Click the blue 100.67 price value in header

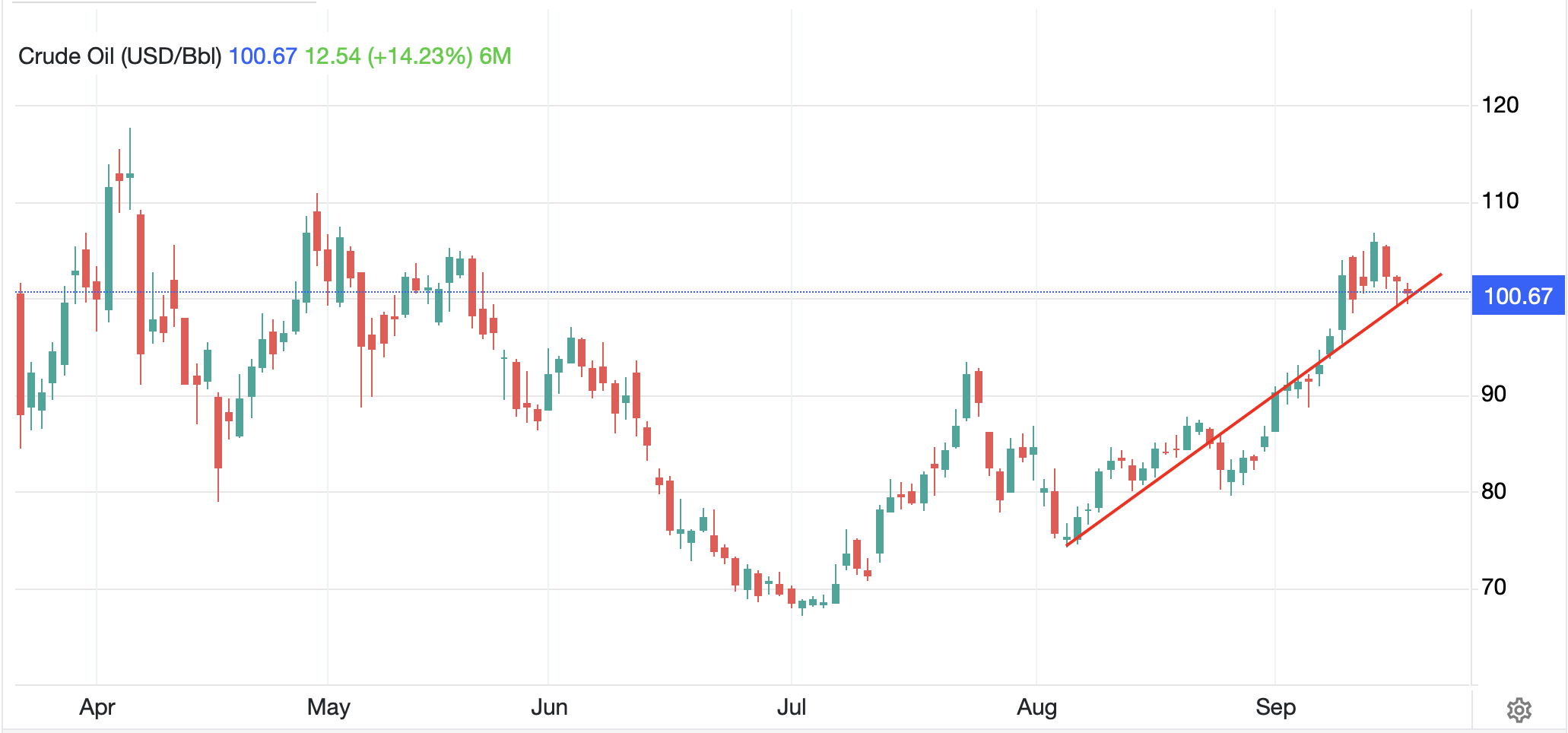click(262, 56)
